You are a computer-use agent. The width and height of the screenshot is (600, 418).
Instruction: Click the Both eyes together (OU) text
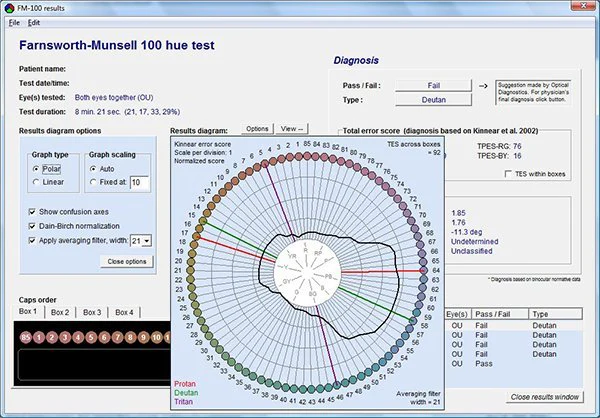[x=114, y=97]
